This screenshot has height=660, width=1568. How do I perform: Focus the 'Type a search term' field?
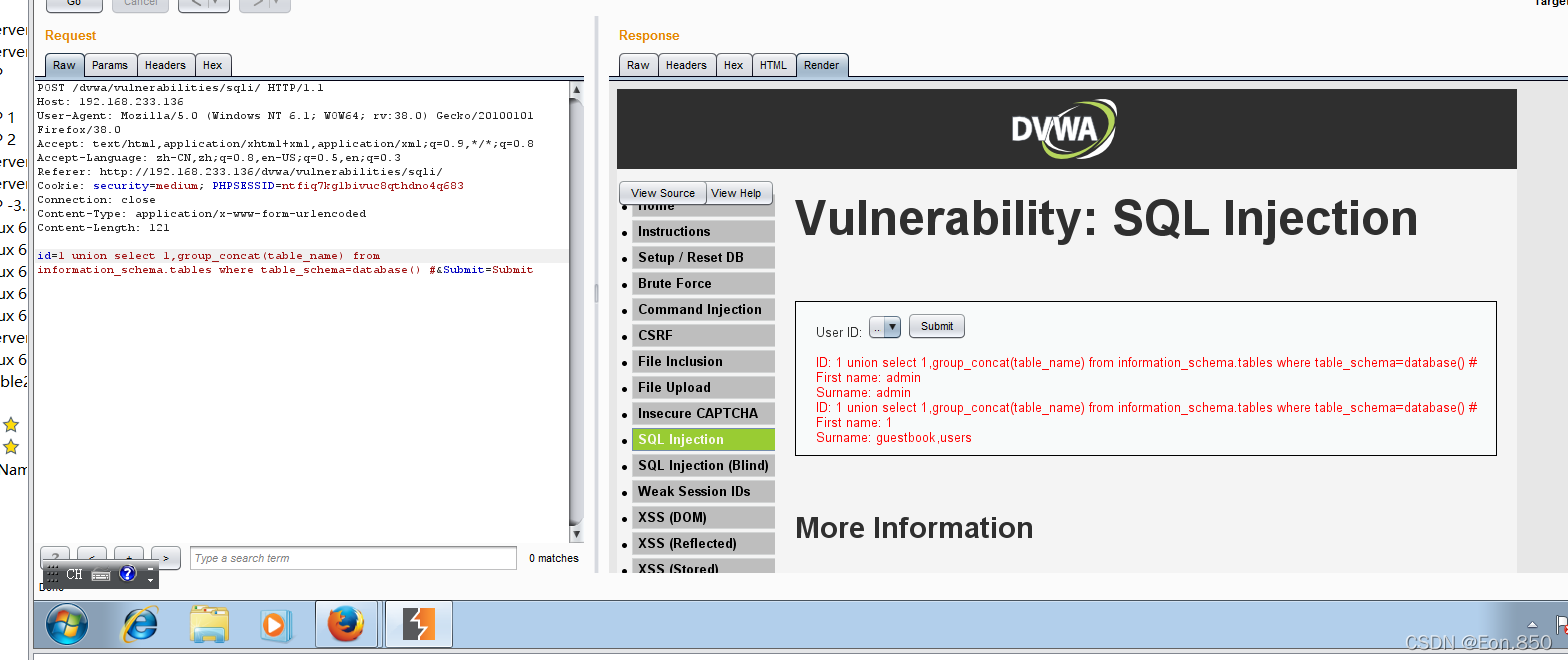pos(353,558)
